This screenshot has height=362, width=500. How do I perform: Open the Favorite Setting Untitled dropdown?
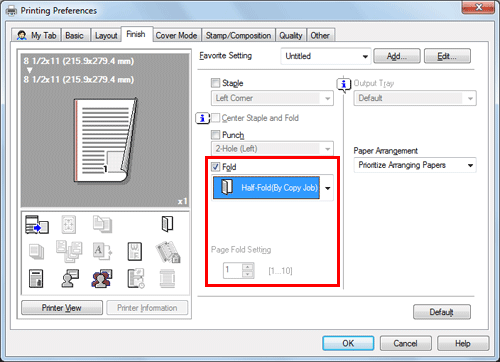coord(326,56)
